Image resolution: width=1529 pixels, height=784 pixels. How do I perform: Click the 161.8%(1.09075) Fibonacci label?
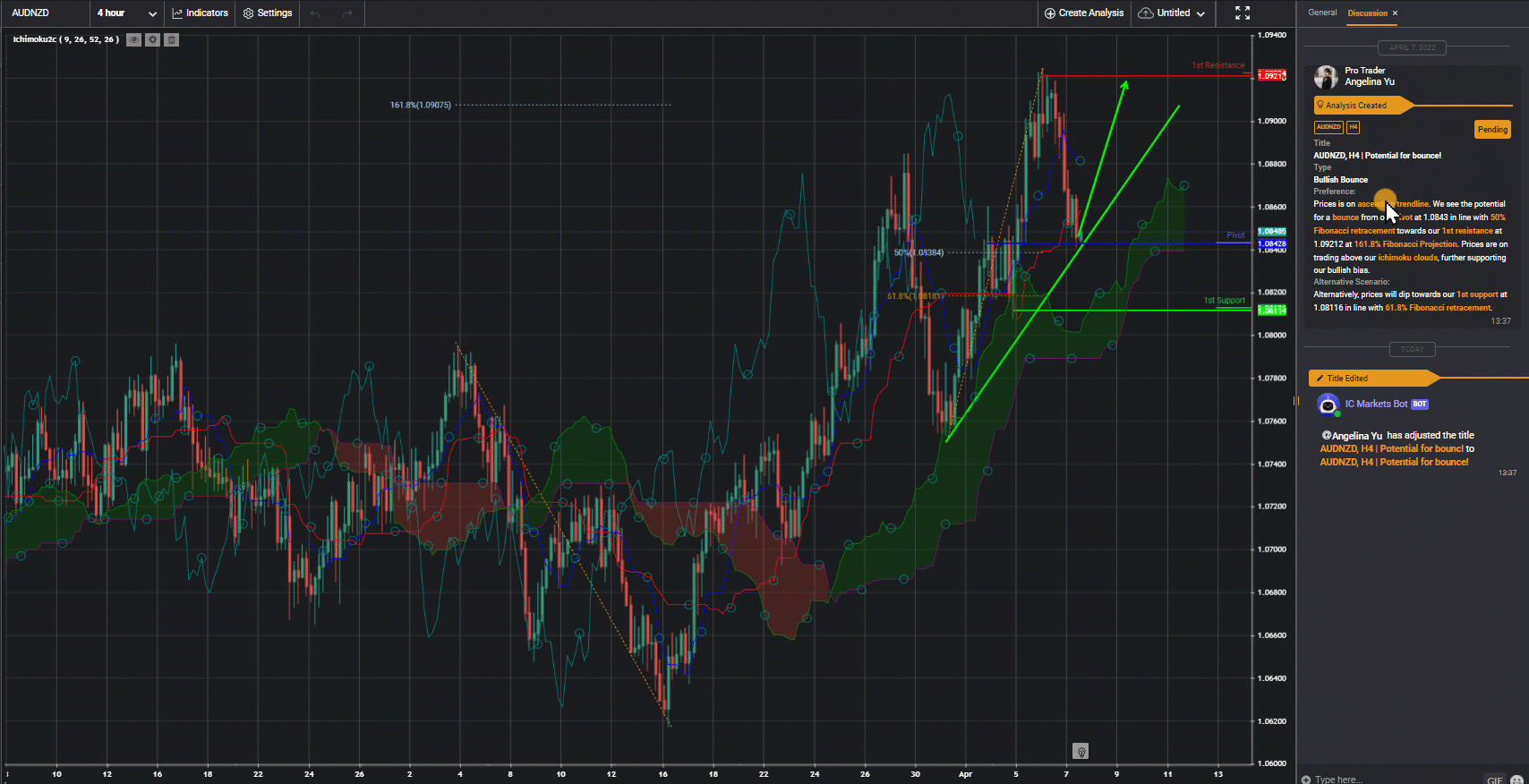click(x=420, y=105)
